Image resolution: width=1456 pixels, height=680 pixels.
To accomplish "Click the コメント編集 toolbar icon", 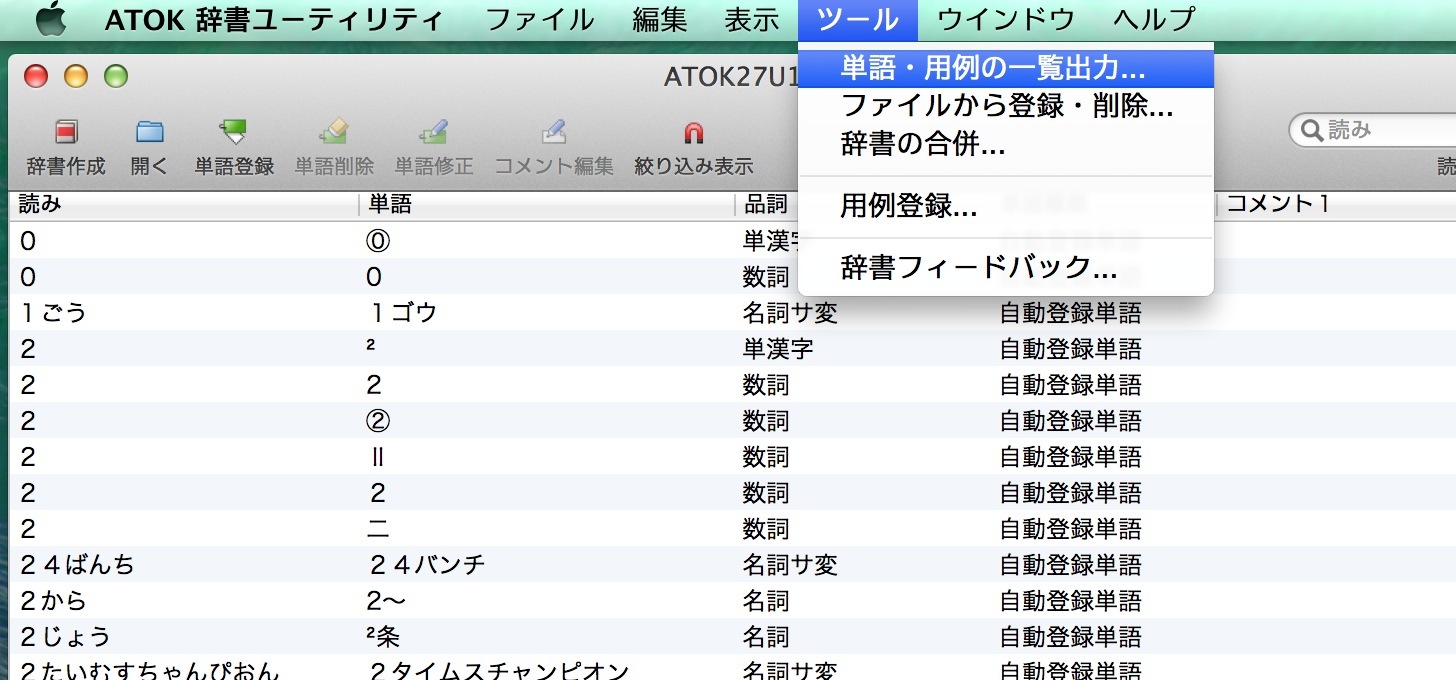I will pyautogui.click(x=554, y=132).
